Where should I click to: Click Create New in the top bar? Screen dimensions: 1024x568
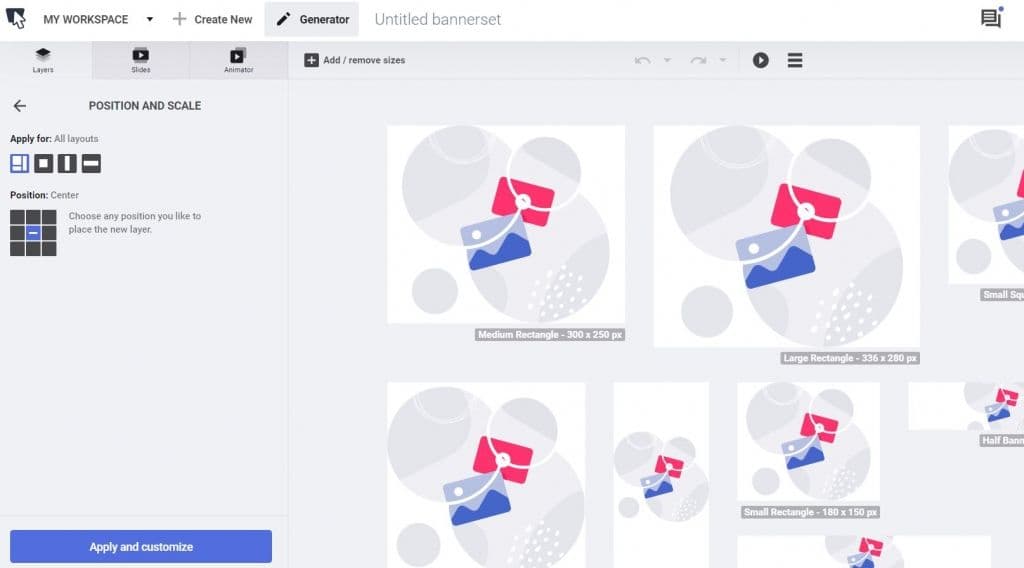[212, 20]
